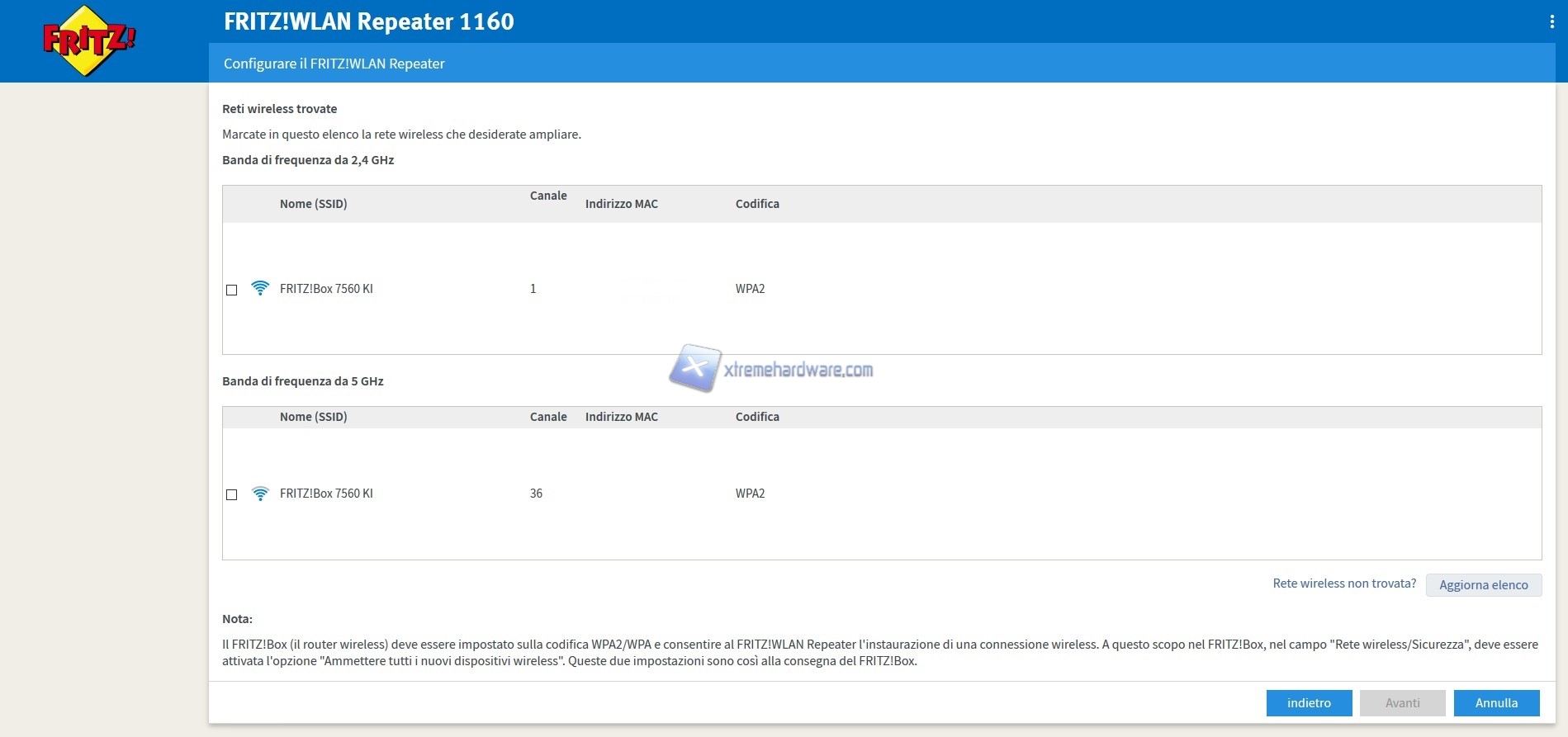Click the Avanti button
Image resolution: width=1568 pixels, height=737 pixels.
[x=1402, y=703]
